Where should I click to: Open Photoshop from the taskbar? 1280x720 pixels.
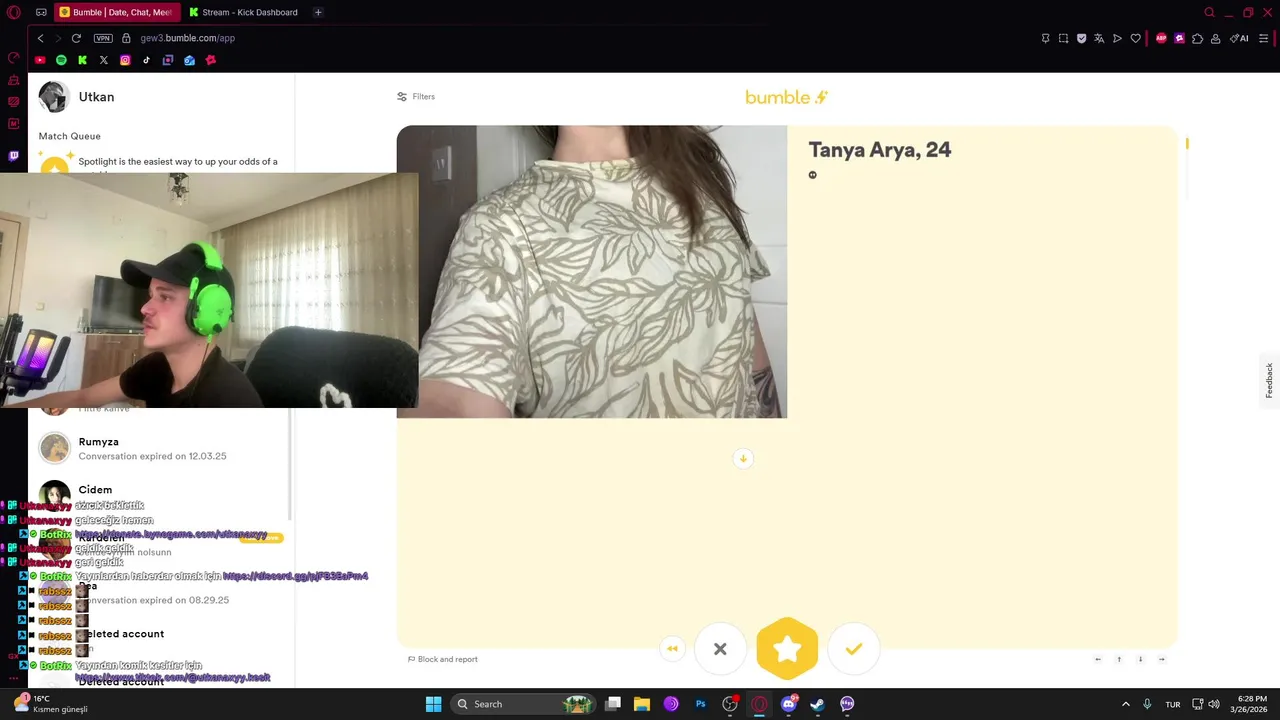click(x=700, y=704)
